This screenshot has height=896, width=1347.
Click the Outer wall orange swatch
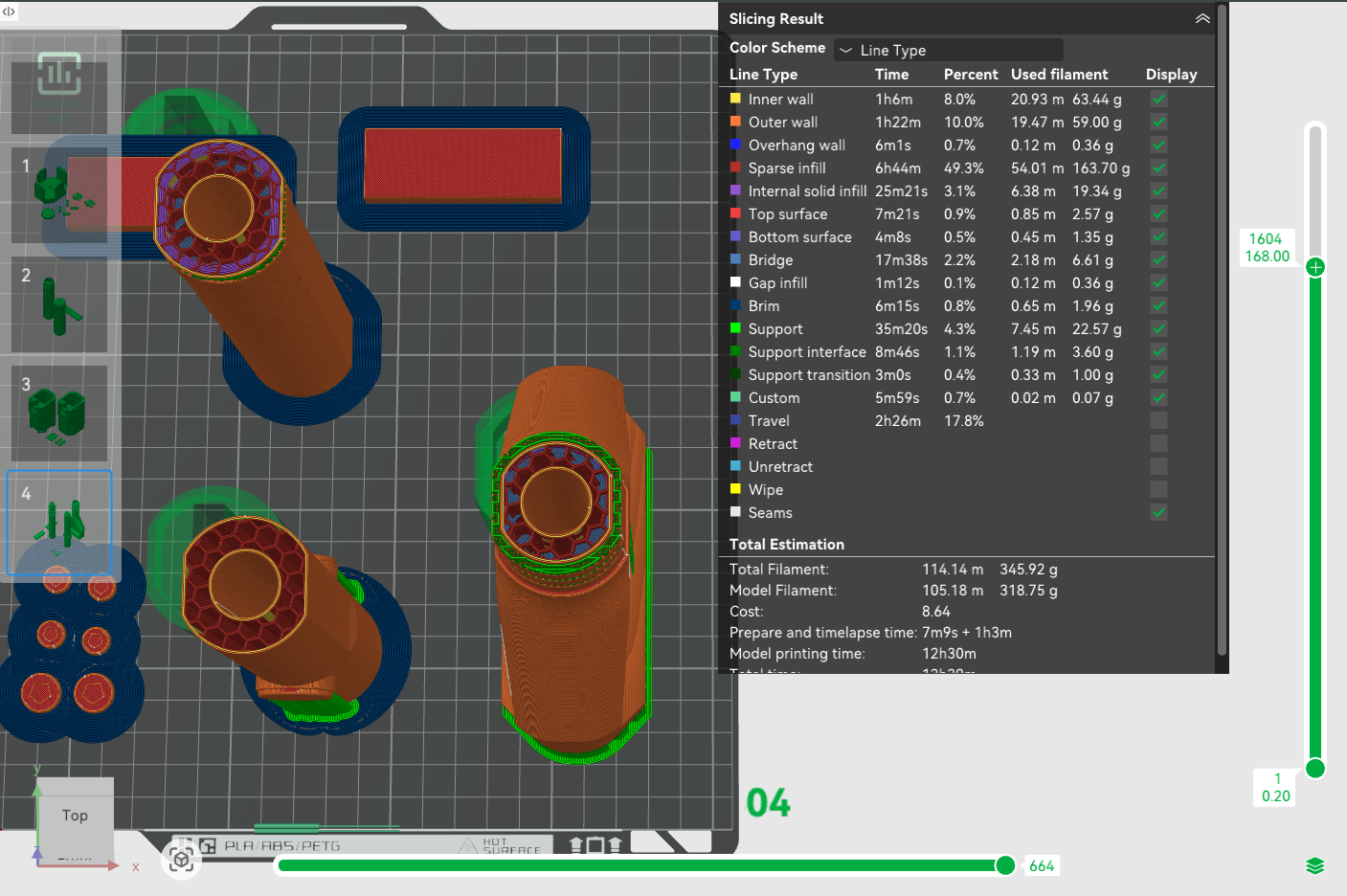point(735,122)
